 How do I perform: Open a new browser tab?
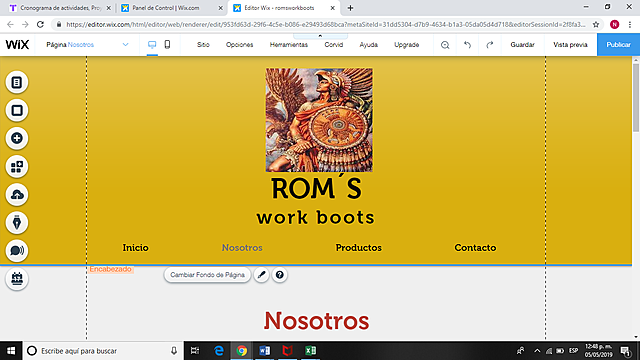350,8
